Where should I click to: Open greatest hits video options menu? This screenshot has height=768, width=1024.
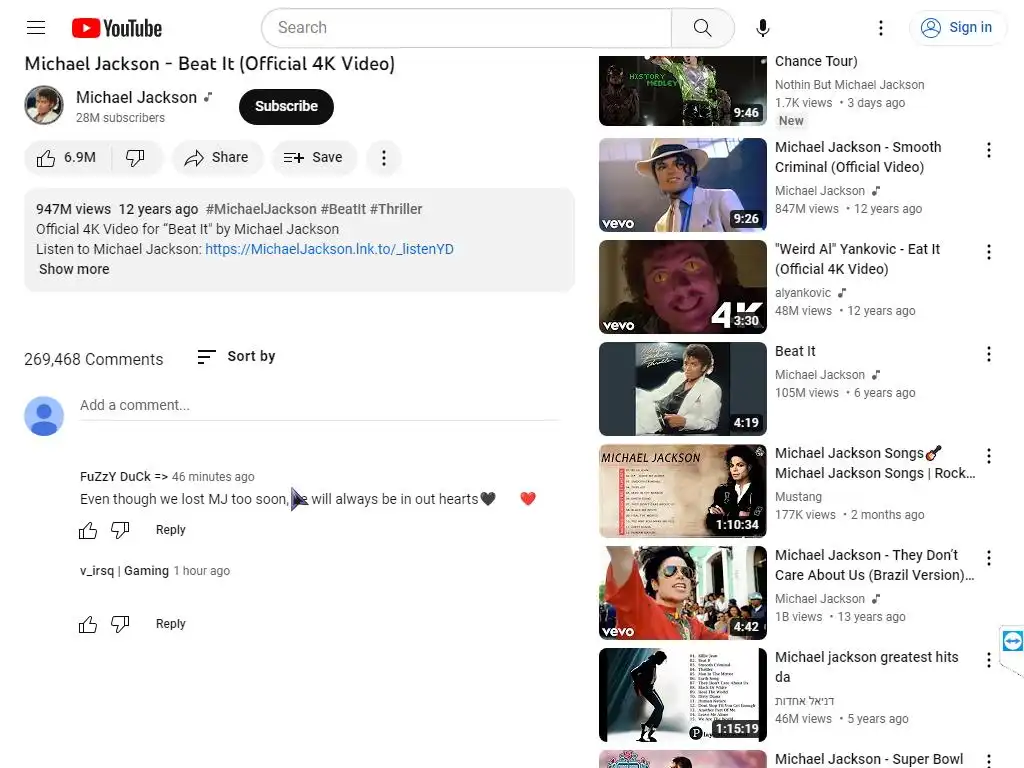pyautogui.click(x=989, y=660)
